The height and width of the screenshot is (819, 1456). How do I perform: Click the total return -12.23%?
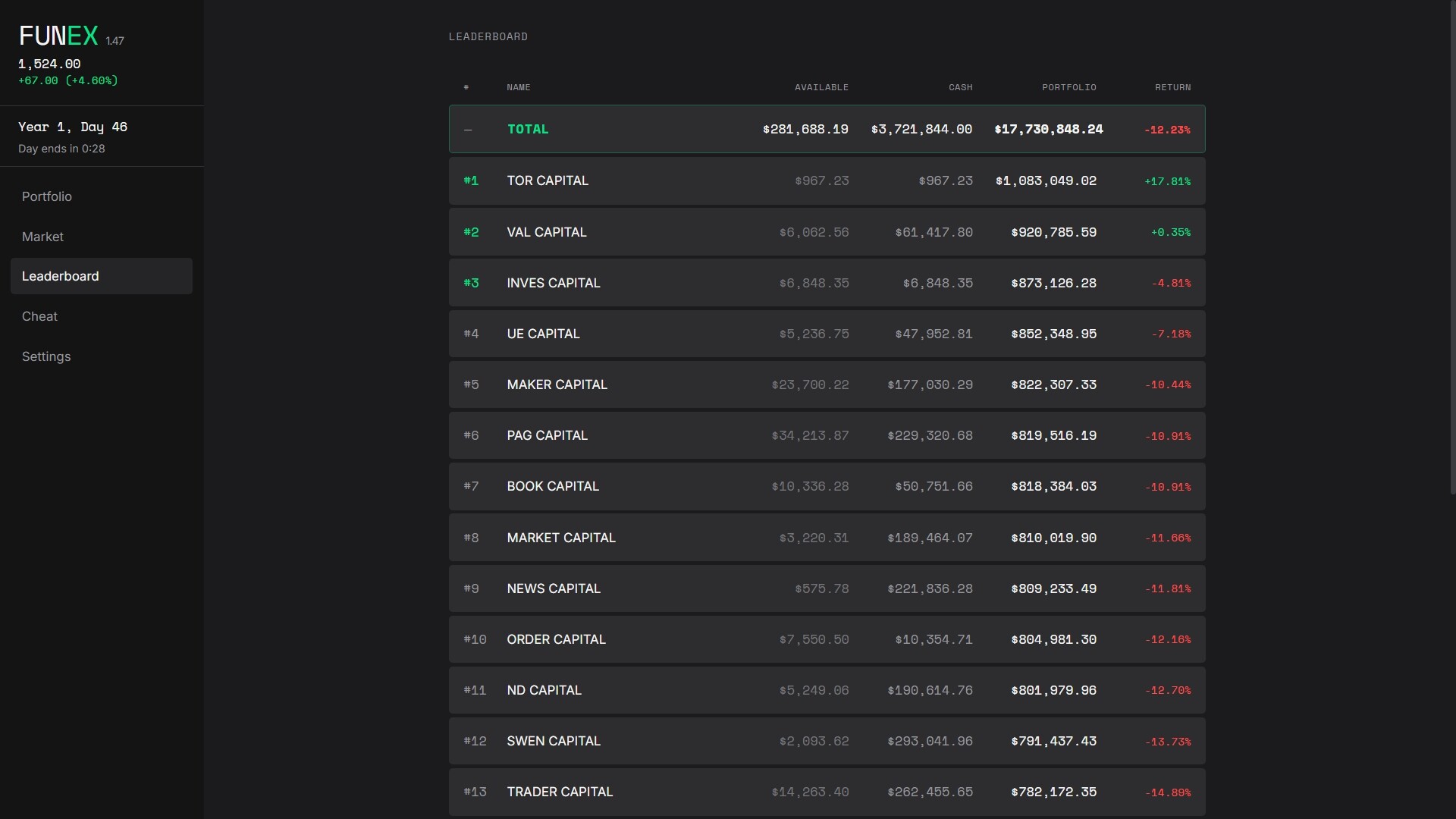1167,130
